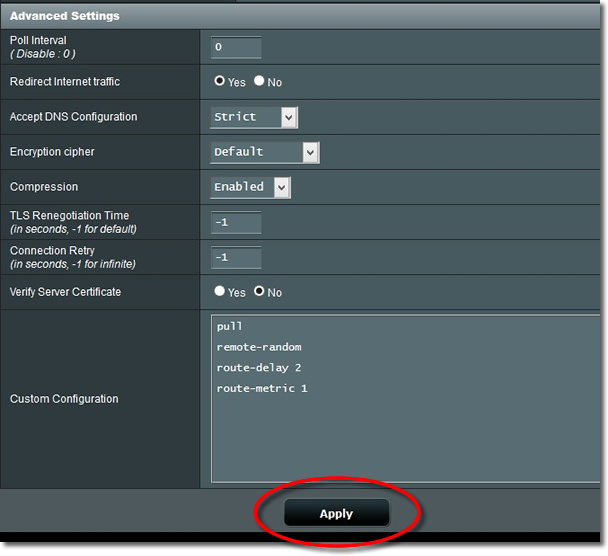This screenshot has width=608, height=556.
Task: Click the Verify Server Certificate label
Action: coord(65,292)
